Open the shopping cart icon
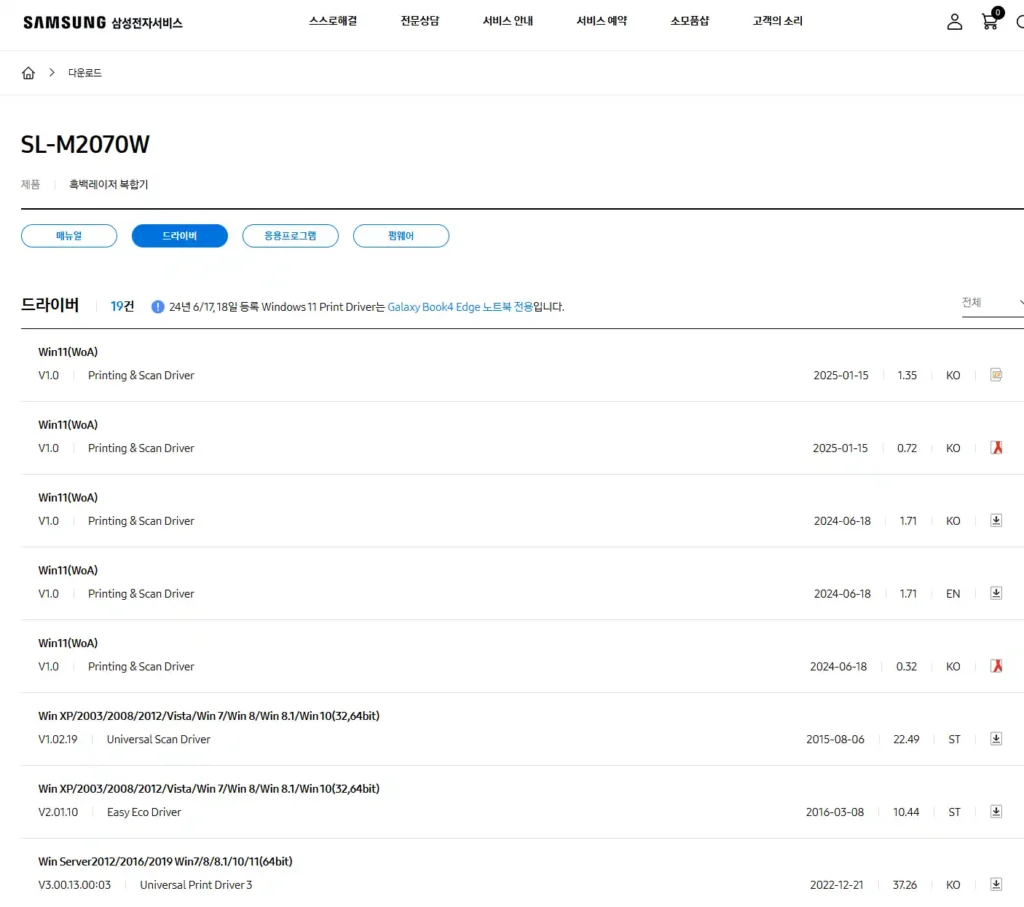This screenshot has width=1024, height=907. [x=990, y=21]
